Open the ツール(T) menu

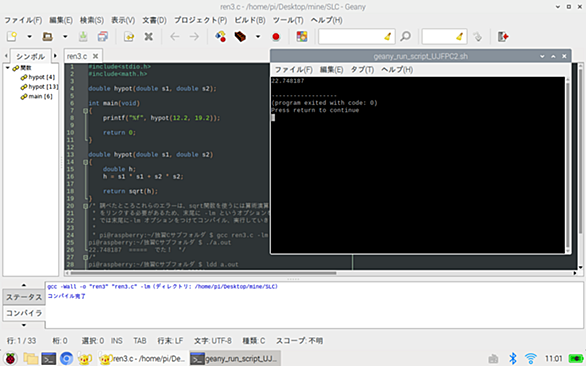click(288, 20)
